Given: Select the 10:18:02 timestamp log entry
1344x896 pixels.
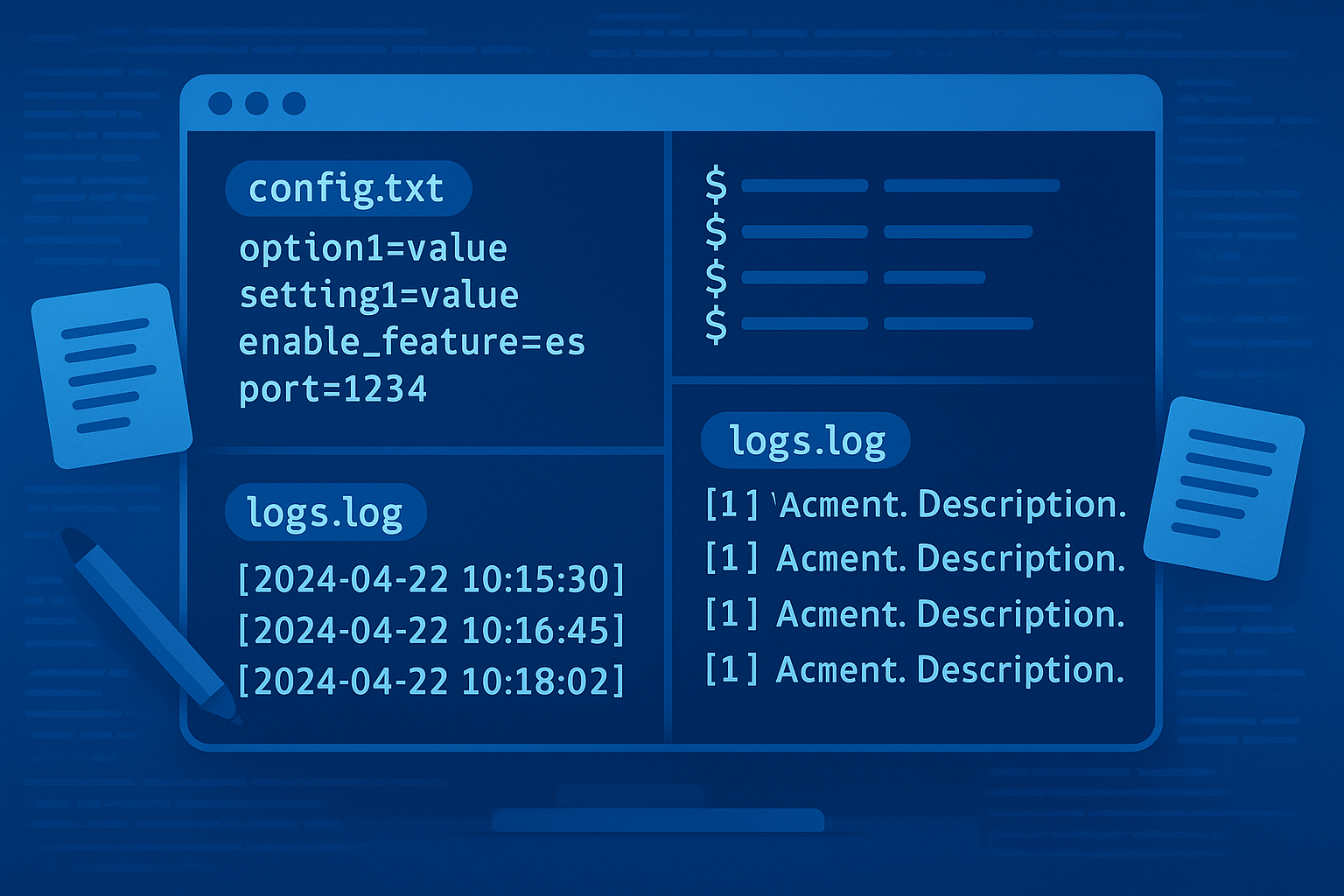Looking at the screenshot, I should [431, 681].
